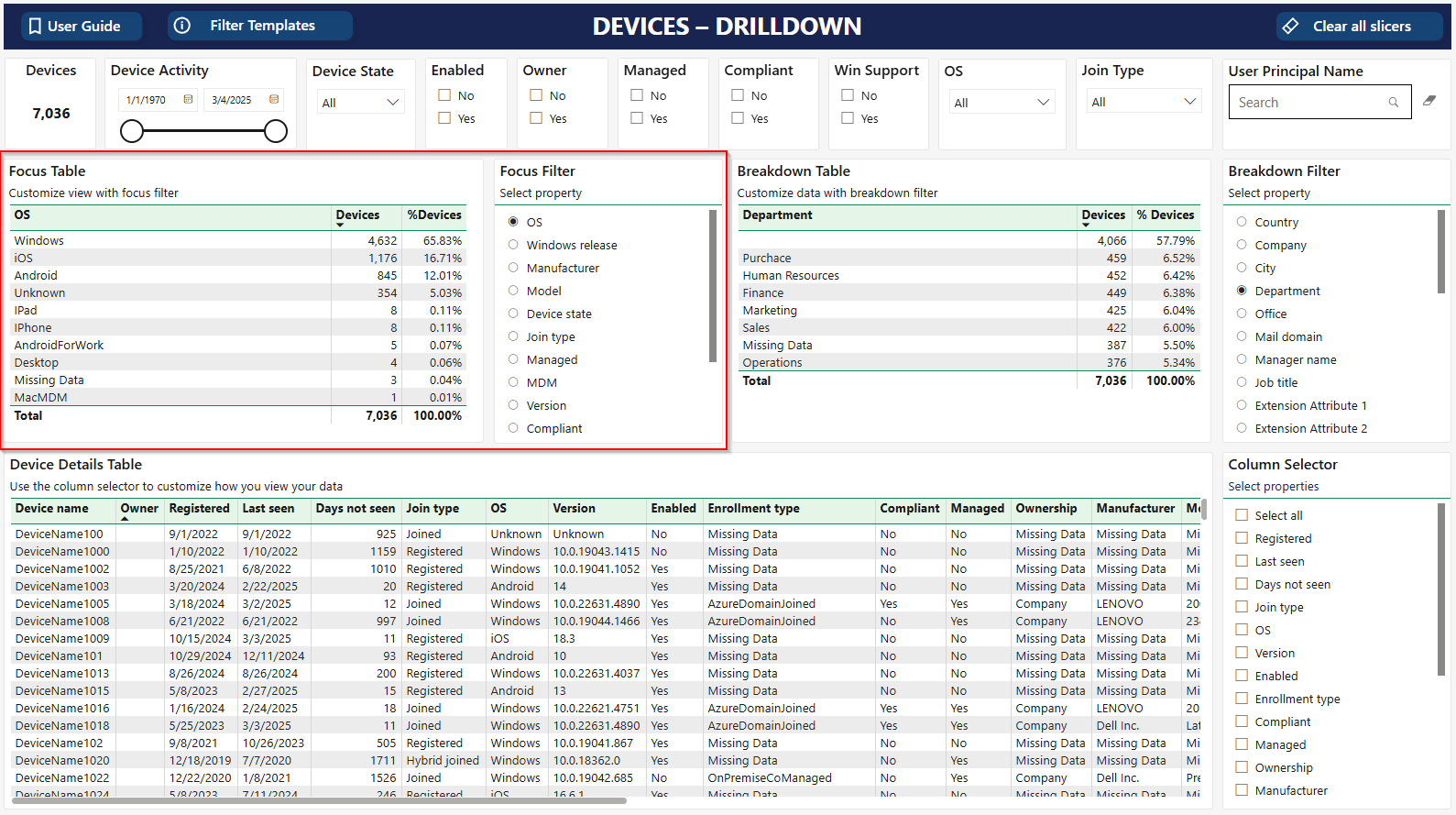Select the Manufacturer radio in Focus Filter
Image resolution: width=1456 pixels, height=815 pixels.
click(513, 268)
